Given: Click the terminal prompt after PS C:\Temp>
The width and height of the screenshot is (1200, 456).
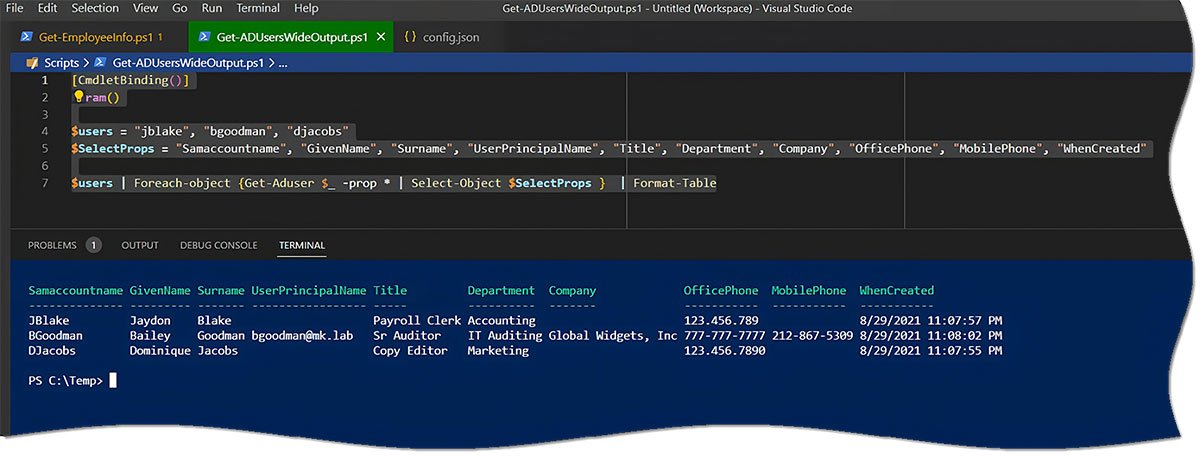Looking at the screenshot, I should pyautogui.click(x=113, y=381).
